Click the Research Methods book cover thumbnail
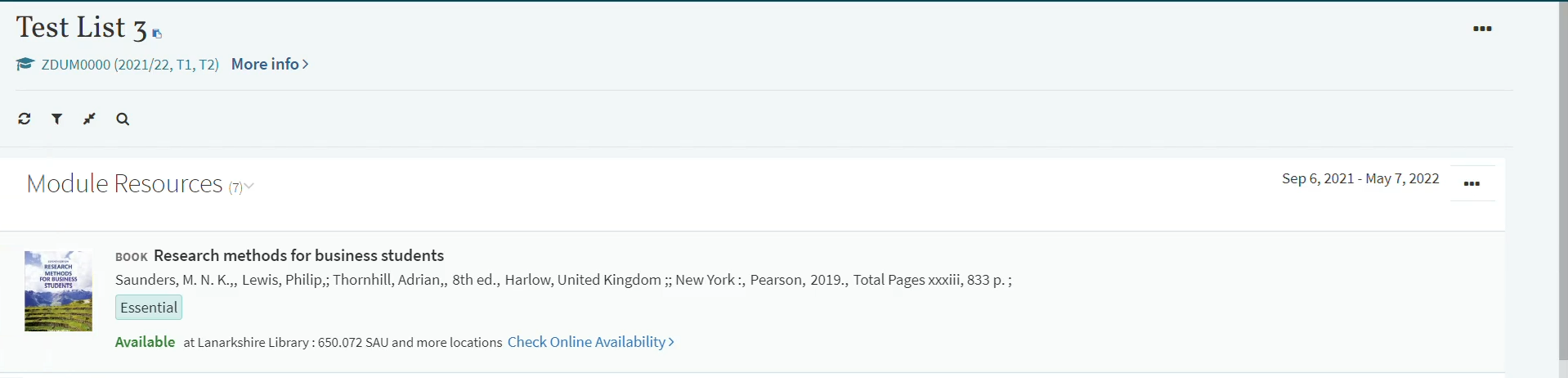 [x=58, y=290]
